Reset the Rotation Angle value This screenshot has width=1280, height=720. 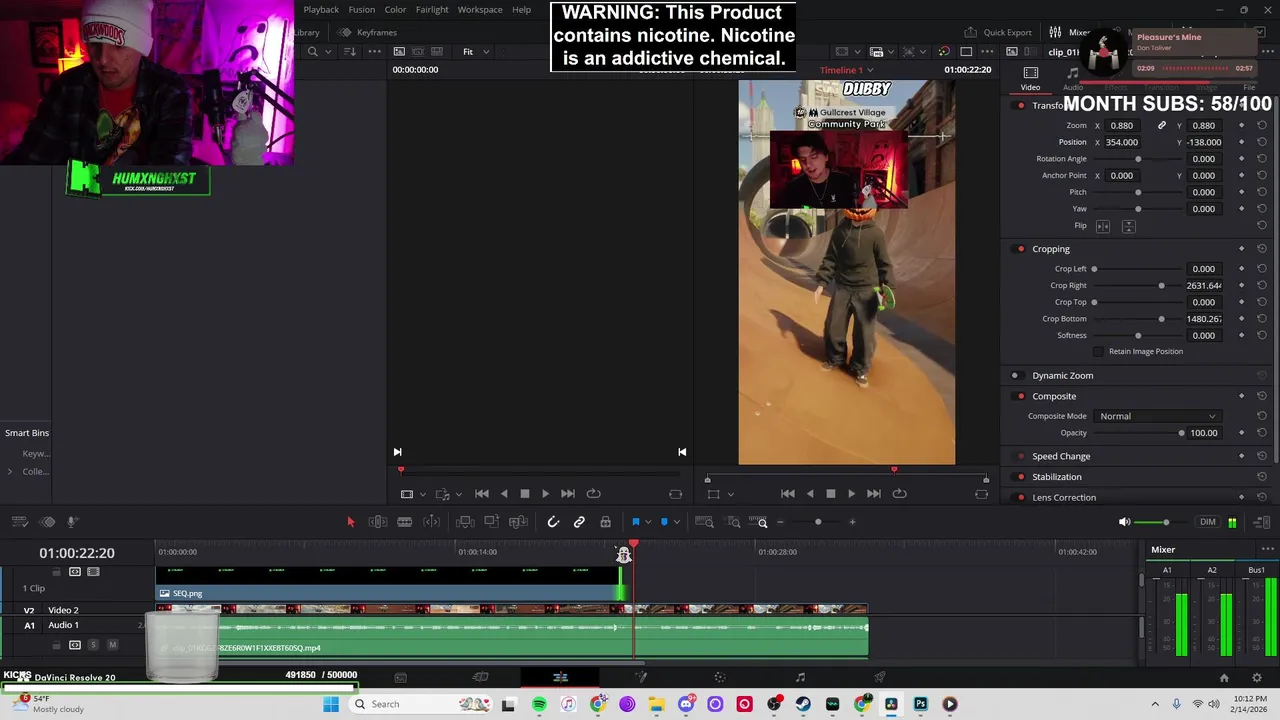(1261, 159)
